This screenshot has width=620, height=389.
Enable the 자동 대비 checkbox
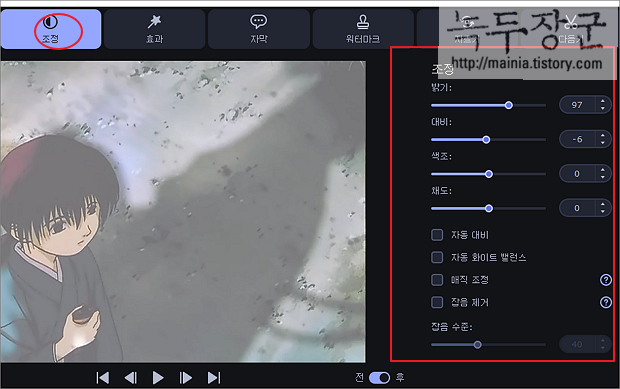coord(437,235)
